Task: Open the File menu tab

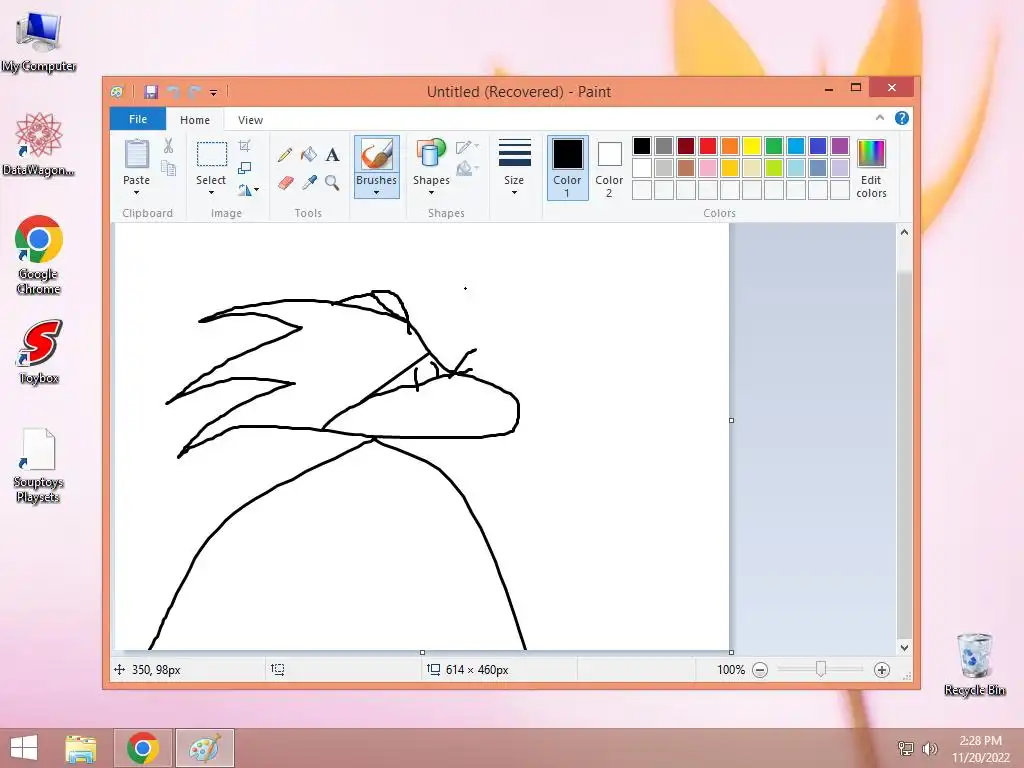Action: pyautogui.click(x=138, y=120)
